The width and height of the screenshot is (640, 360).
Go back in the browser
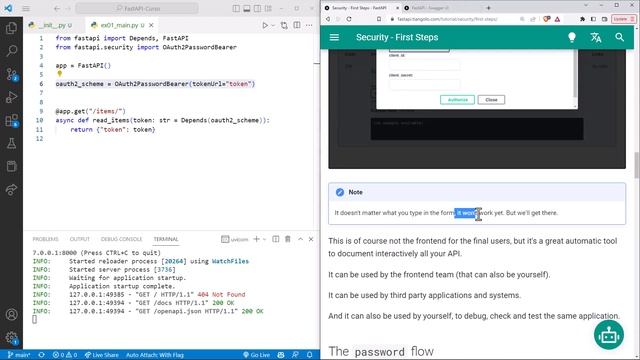328,19
